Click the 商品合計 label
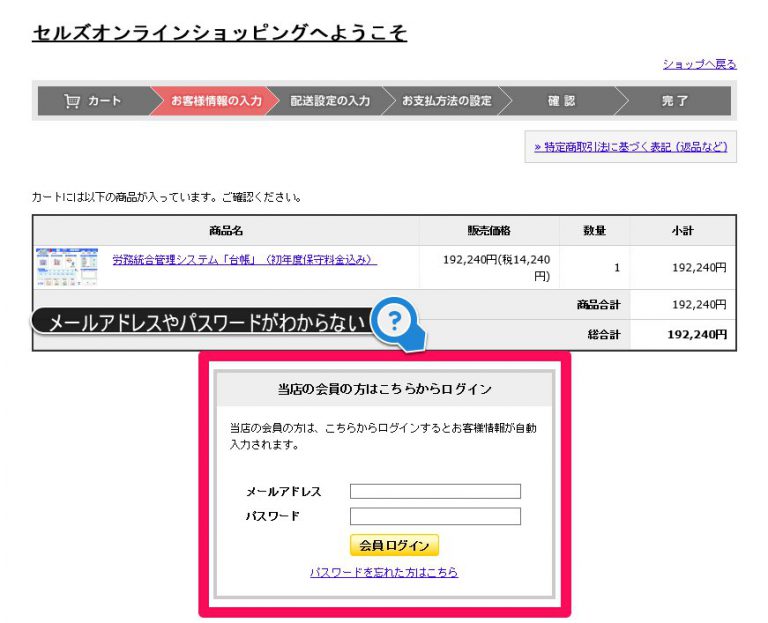This screenshot has height=623, width=768. [x=599, y=305]
